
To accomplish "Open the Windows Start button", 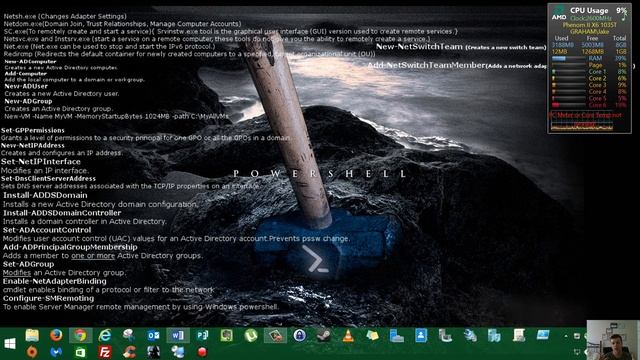I will [x=10, y=343].
